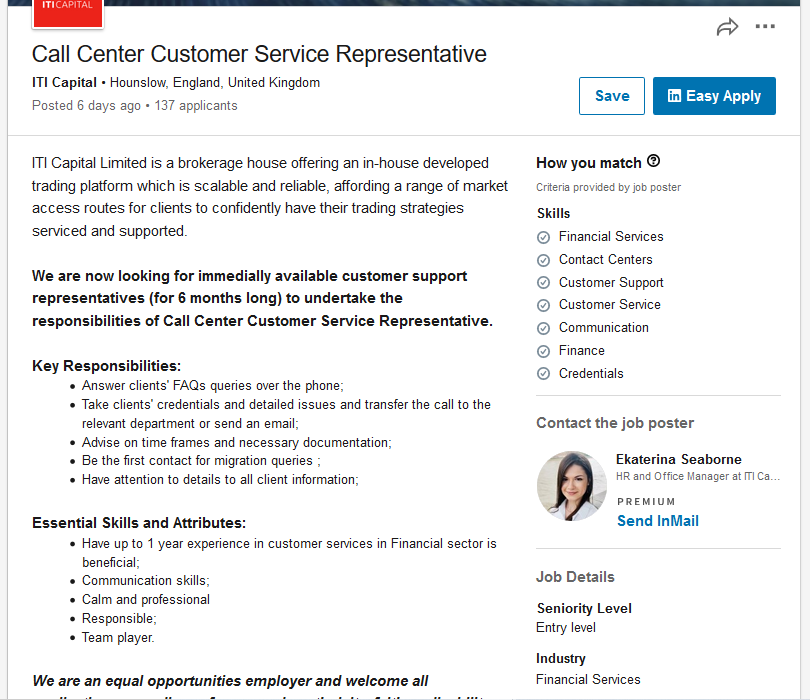The height and width of the screenshot is (700, 810).
Task: Click the ITI Capital red logo
Action: coord(68,13)
